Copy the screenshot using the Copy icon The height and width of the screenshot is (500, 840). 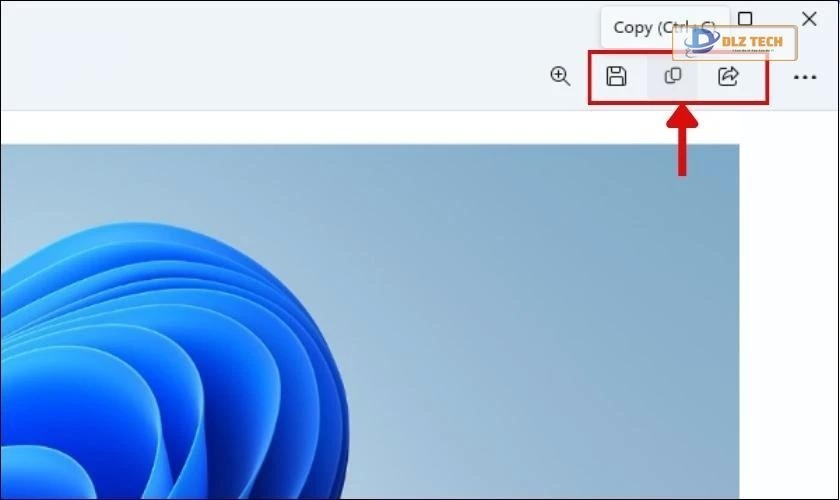pos(673,76)
